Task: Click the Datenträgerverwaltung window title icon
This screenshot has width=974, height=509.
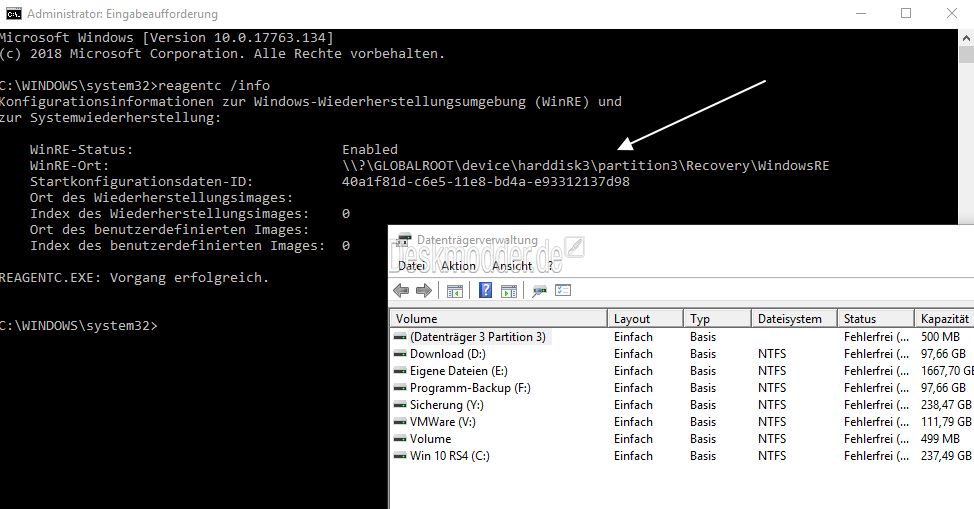Action: point(404,240)
